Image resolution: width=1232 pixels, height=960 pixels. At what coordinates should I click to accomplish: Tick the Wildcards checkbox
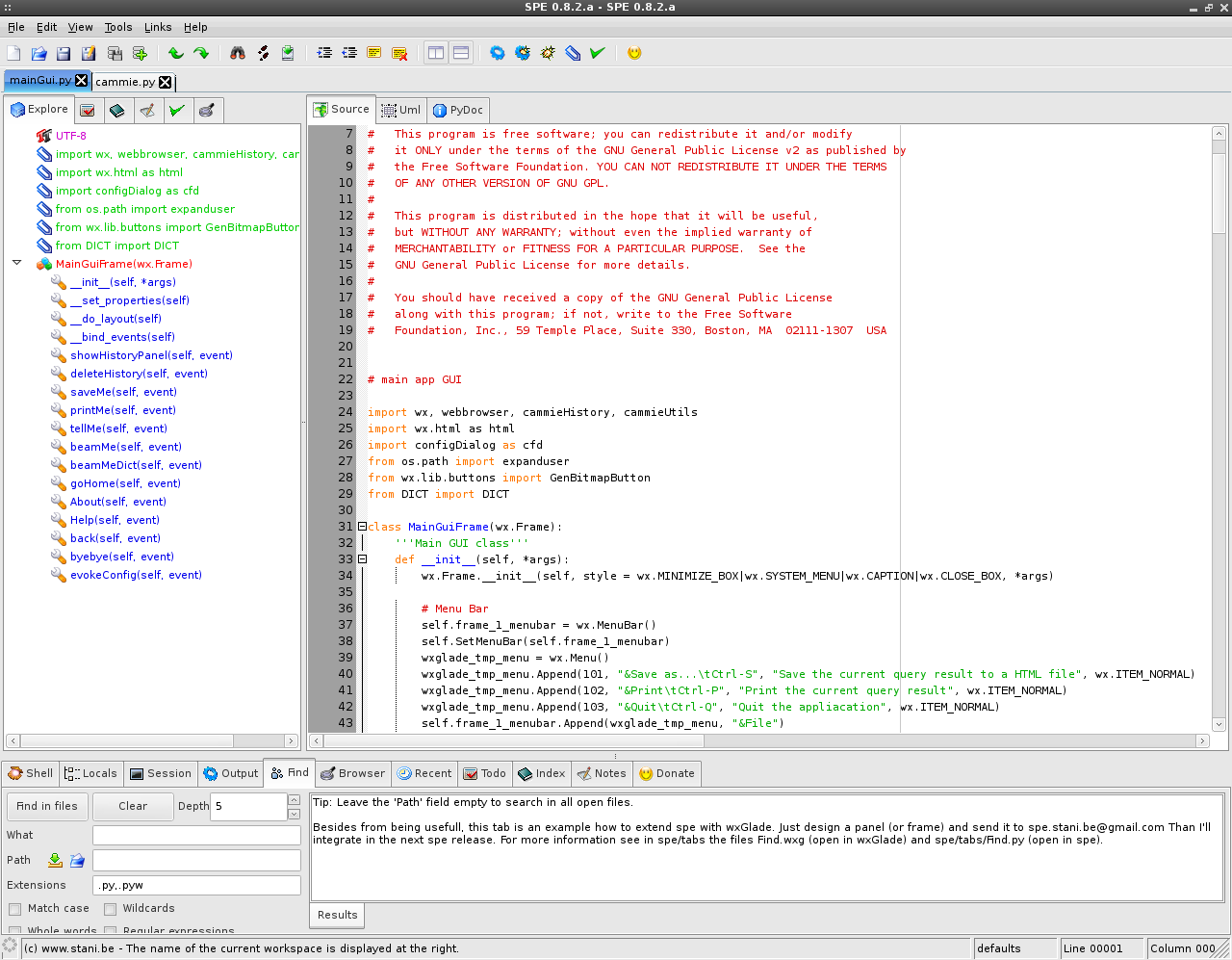pyautogui.click(x=110, y=909)
